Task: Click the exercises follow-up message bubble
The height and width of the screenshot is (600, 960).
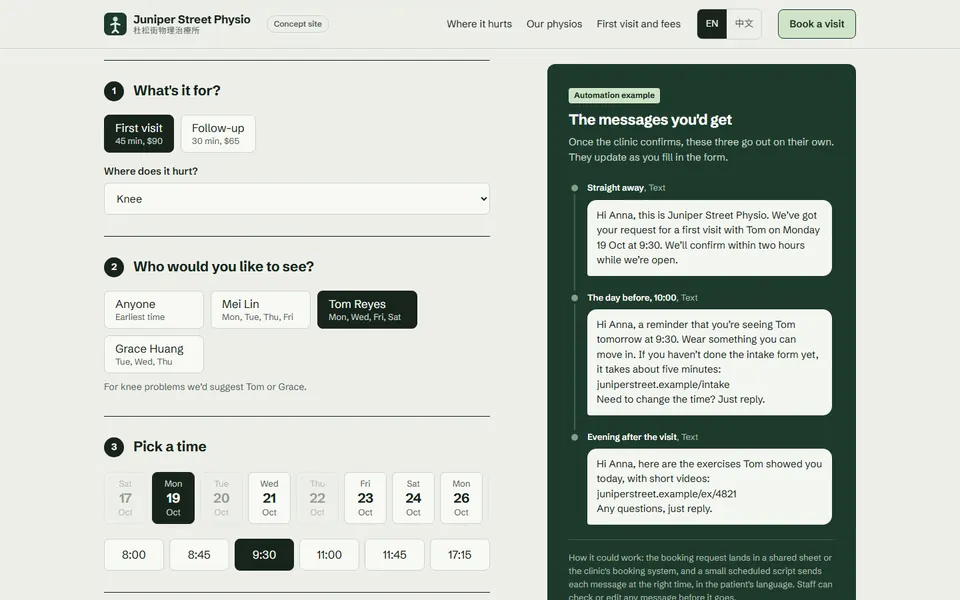Action: tap(709, 486)
